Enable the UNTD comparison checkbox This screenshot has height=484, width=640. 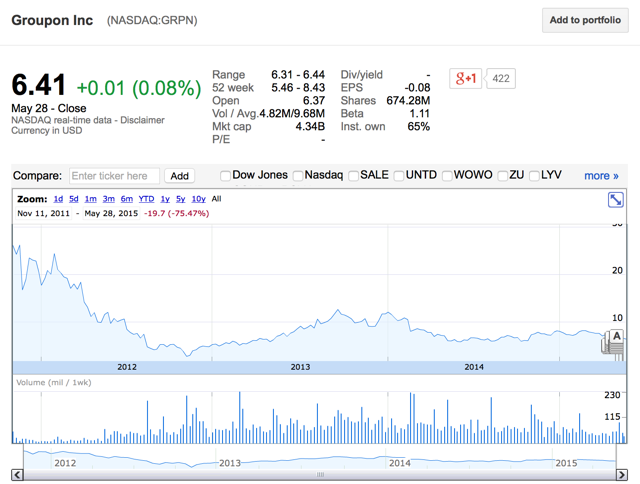(399, 176)
